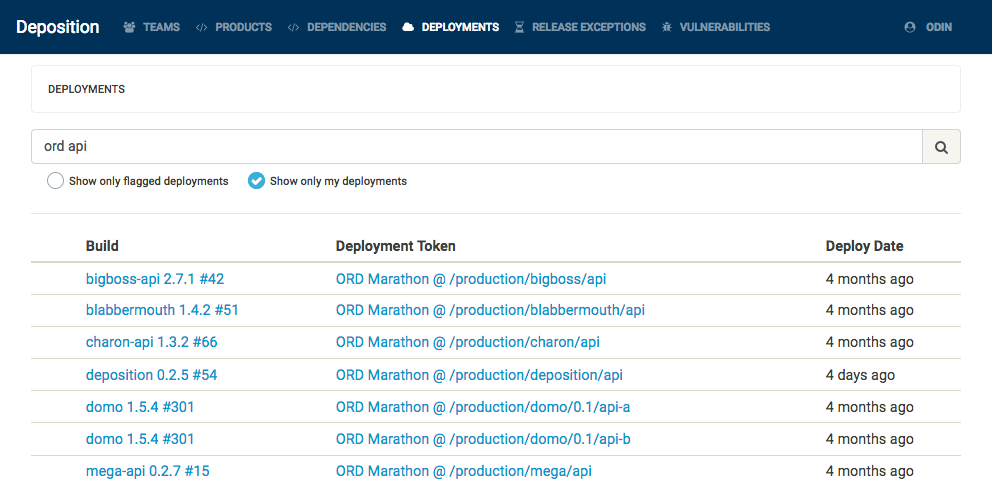Click the Odin user avatar icon

(910, 27)
